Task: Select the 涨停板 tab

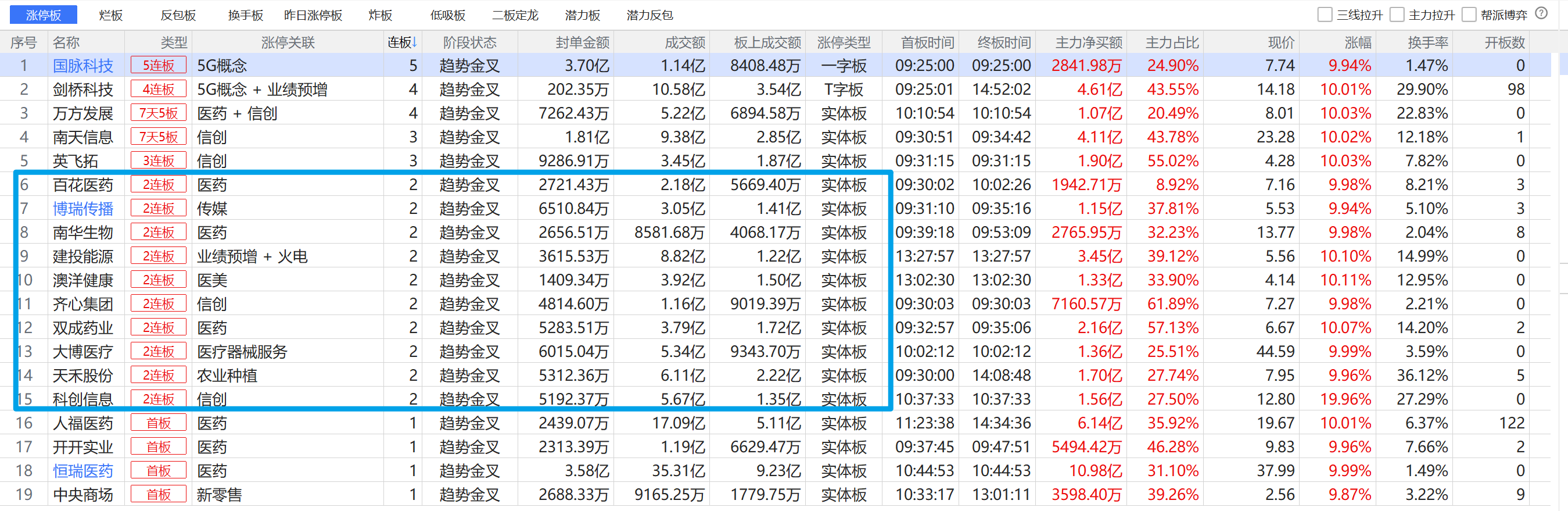Action: coord(43,15)
